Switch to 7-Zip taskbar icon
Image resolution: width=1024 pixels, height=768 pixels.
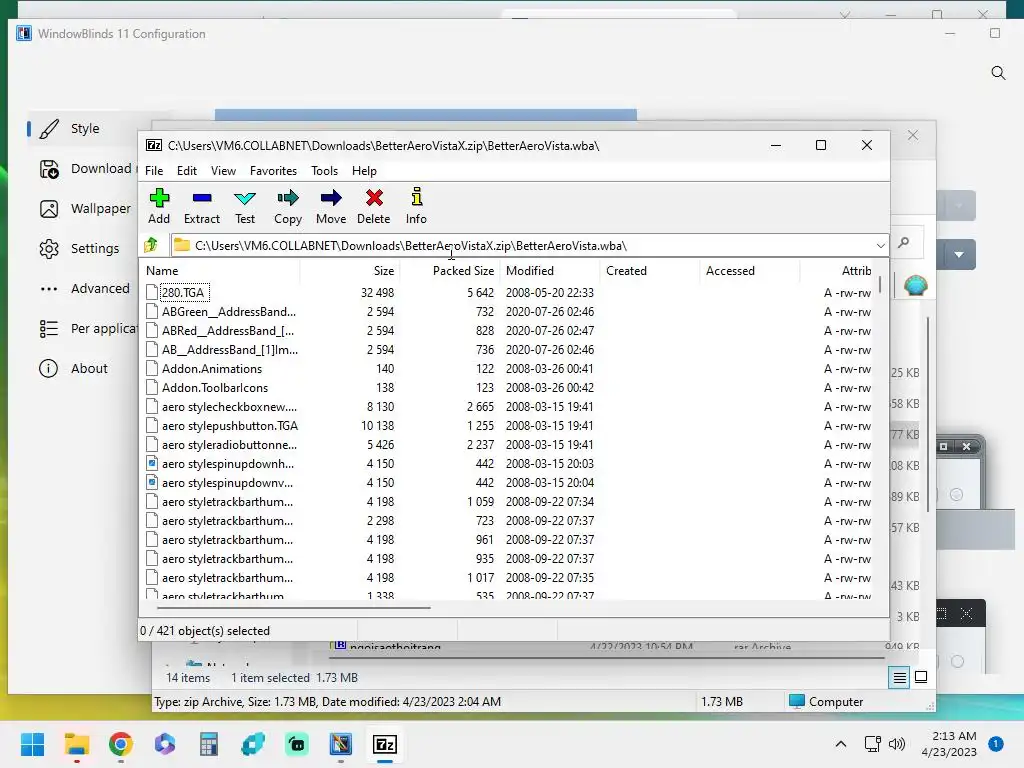(385, 744)
